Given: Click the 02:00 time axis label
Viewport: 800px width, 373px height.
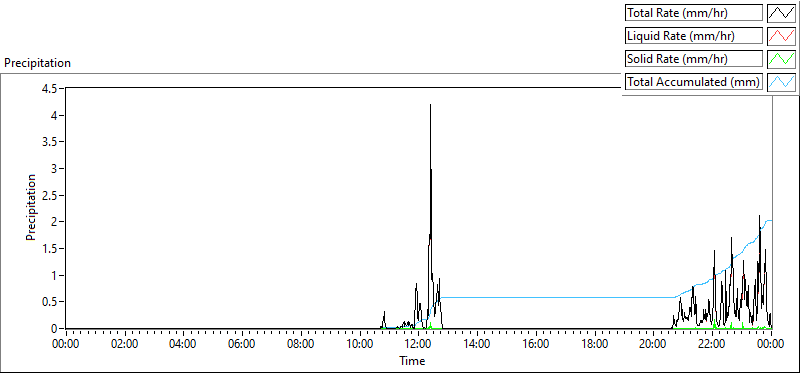Looking at the screenshot, I should tap(124, 344).
